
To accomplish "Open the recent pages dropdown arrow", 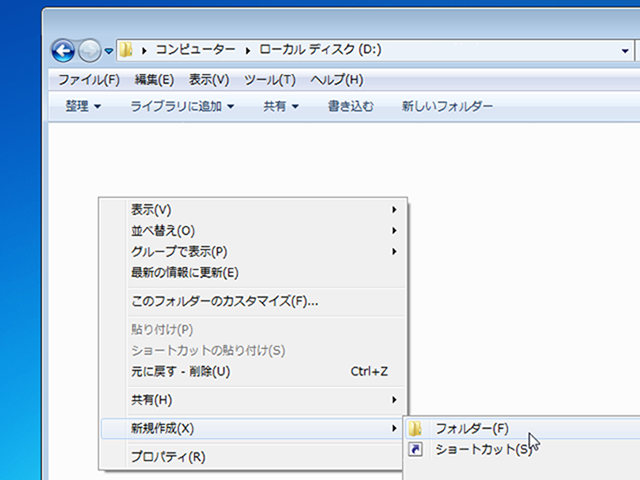I will click(x=109, y=51).
